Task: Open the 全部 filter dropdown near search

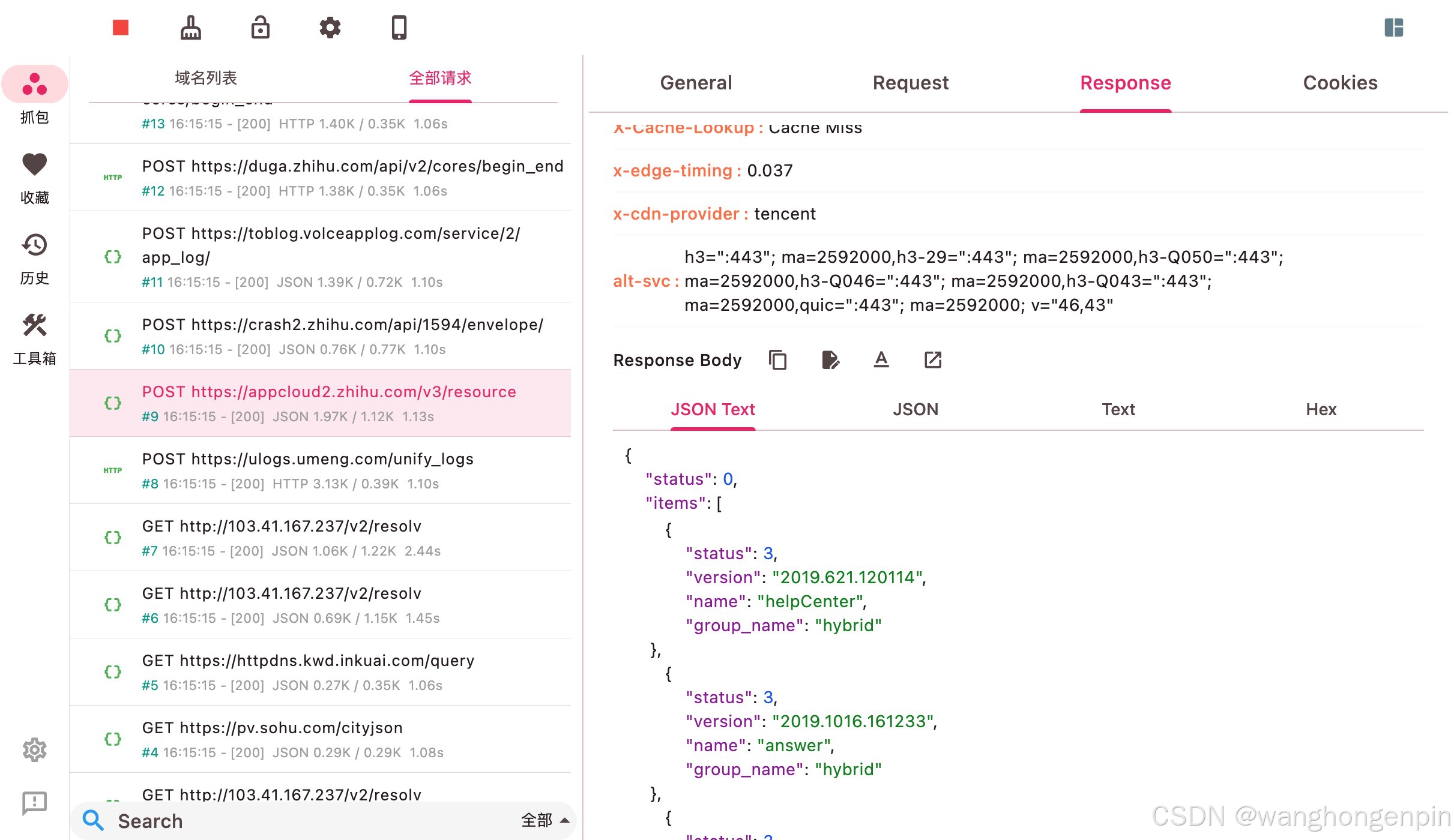Action: pos(544,820)
